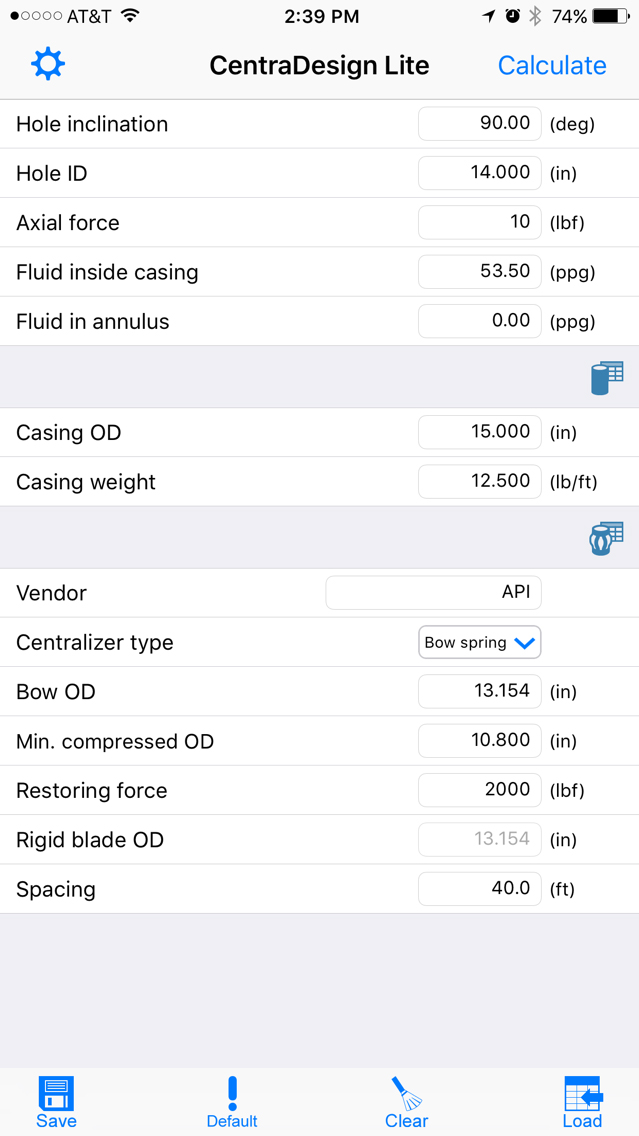639x1136 pixels.
Task: Tap the Spacing input field
Action: click(480, 889)
